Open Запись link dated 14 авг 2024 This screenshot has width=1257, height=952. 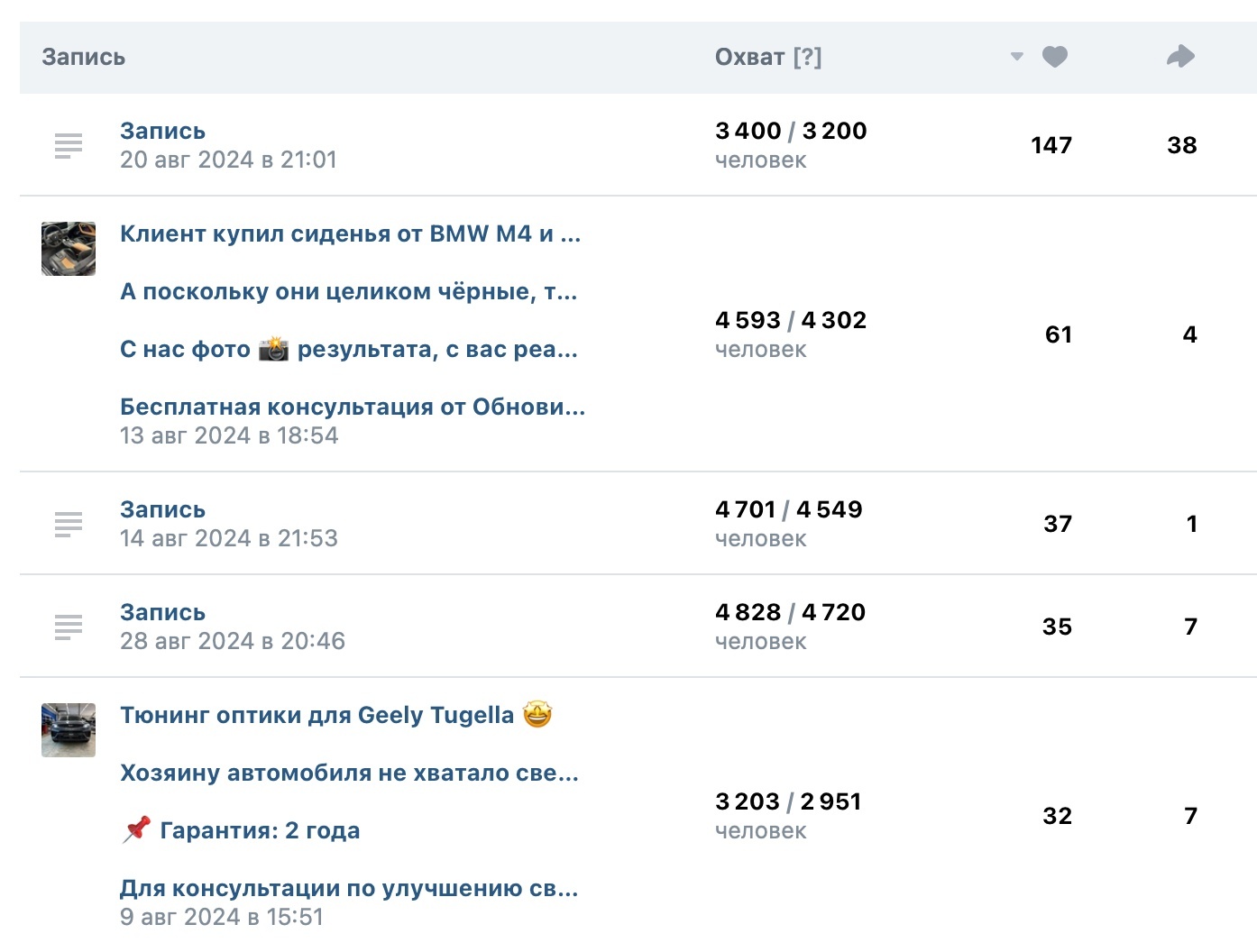point(163,509)
